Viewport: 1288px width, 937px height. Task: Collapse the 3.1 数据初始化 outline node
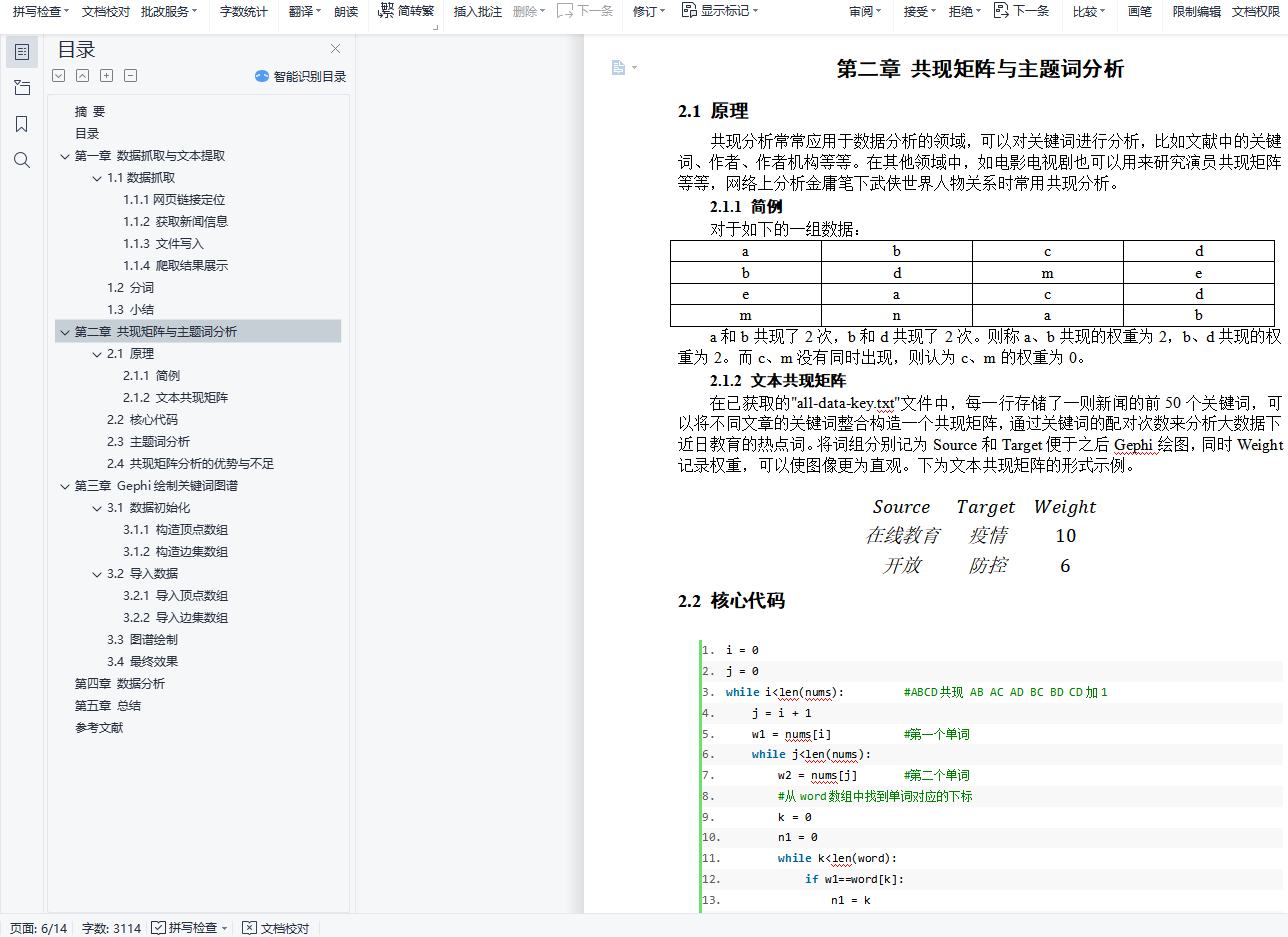pyautogui.click(x=97, y=508)
